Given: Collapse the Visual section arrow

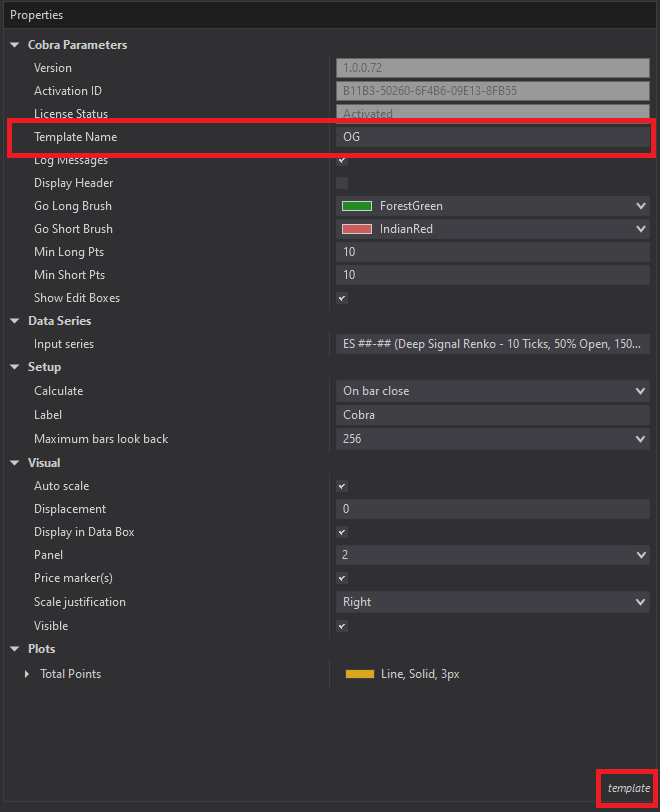Looking at the screenshot, I should [x=16, y=463].
